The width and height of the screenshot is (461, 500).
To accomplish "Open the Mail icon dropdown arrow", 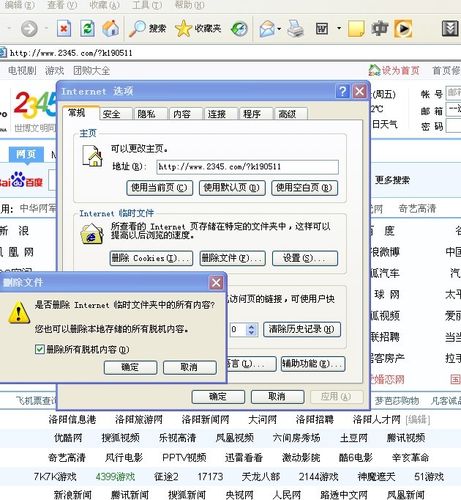I will [x=279, y=29].
